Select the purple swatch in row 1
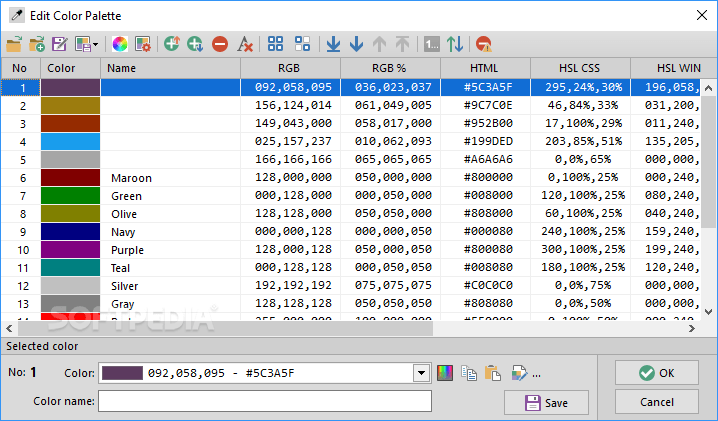Viewport: 718px width, 421px height. [71, 87]
